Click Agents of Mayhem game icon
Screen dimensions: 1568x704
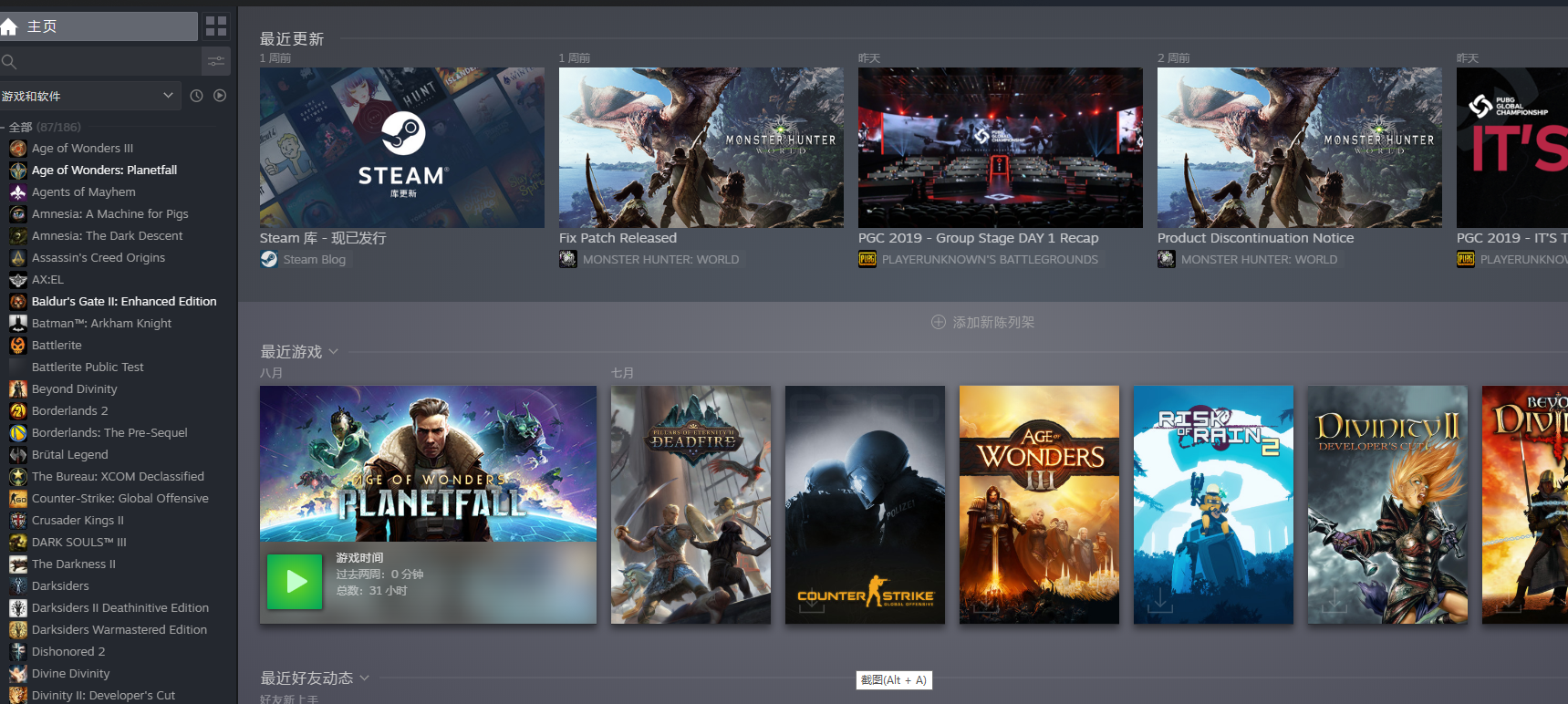17,192
